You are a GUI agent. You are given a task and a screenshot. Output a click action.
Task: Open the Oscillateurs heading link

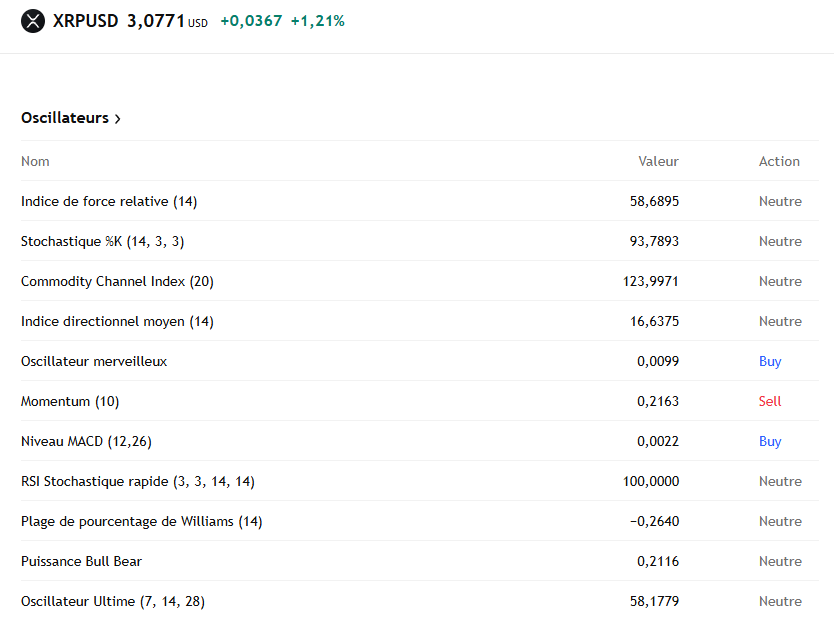(x=65, y=118)
